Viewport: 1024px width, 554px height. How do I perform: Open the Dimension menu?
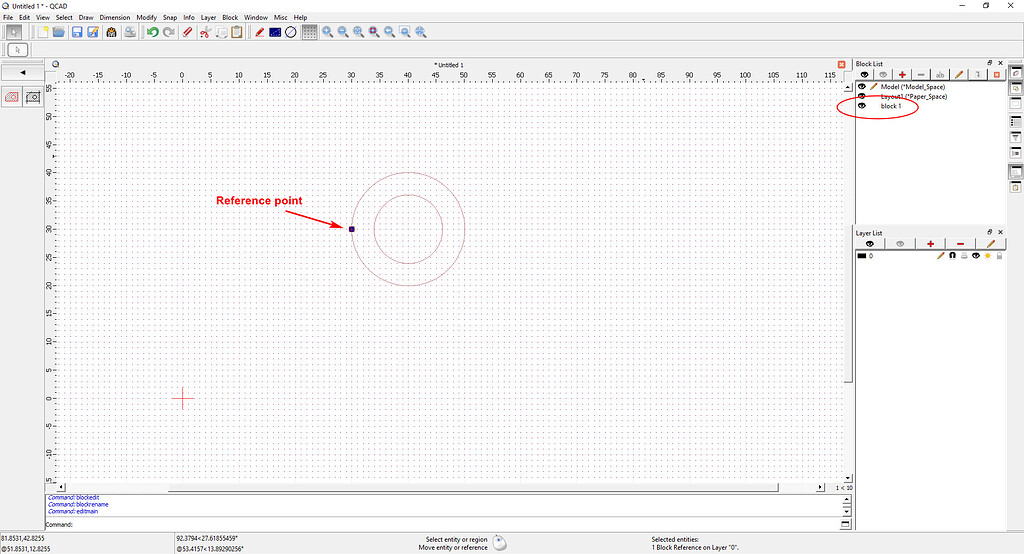[x=114, y=18]
